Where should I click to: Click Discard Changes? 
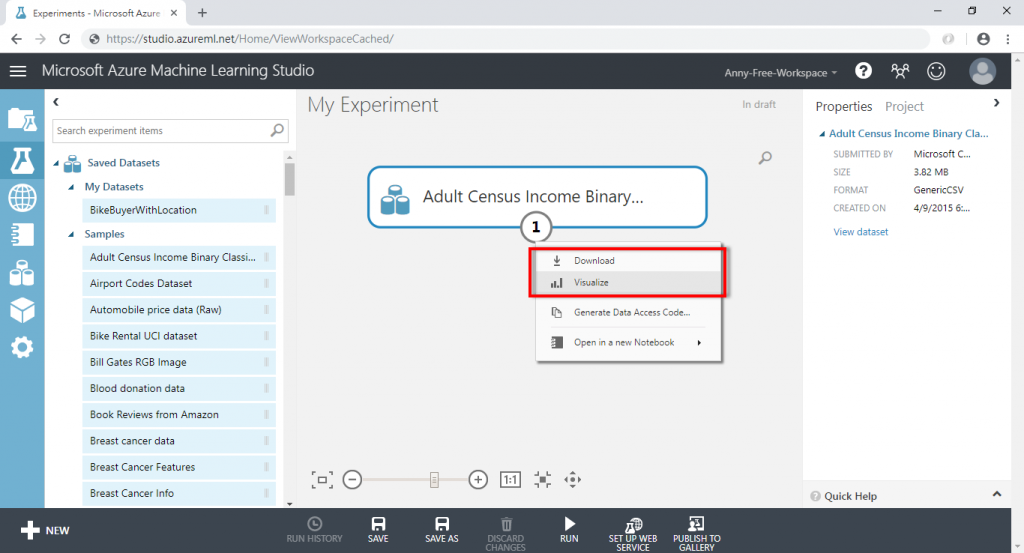505,534
